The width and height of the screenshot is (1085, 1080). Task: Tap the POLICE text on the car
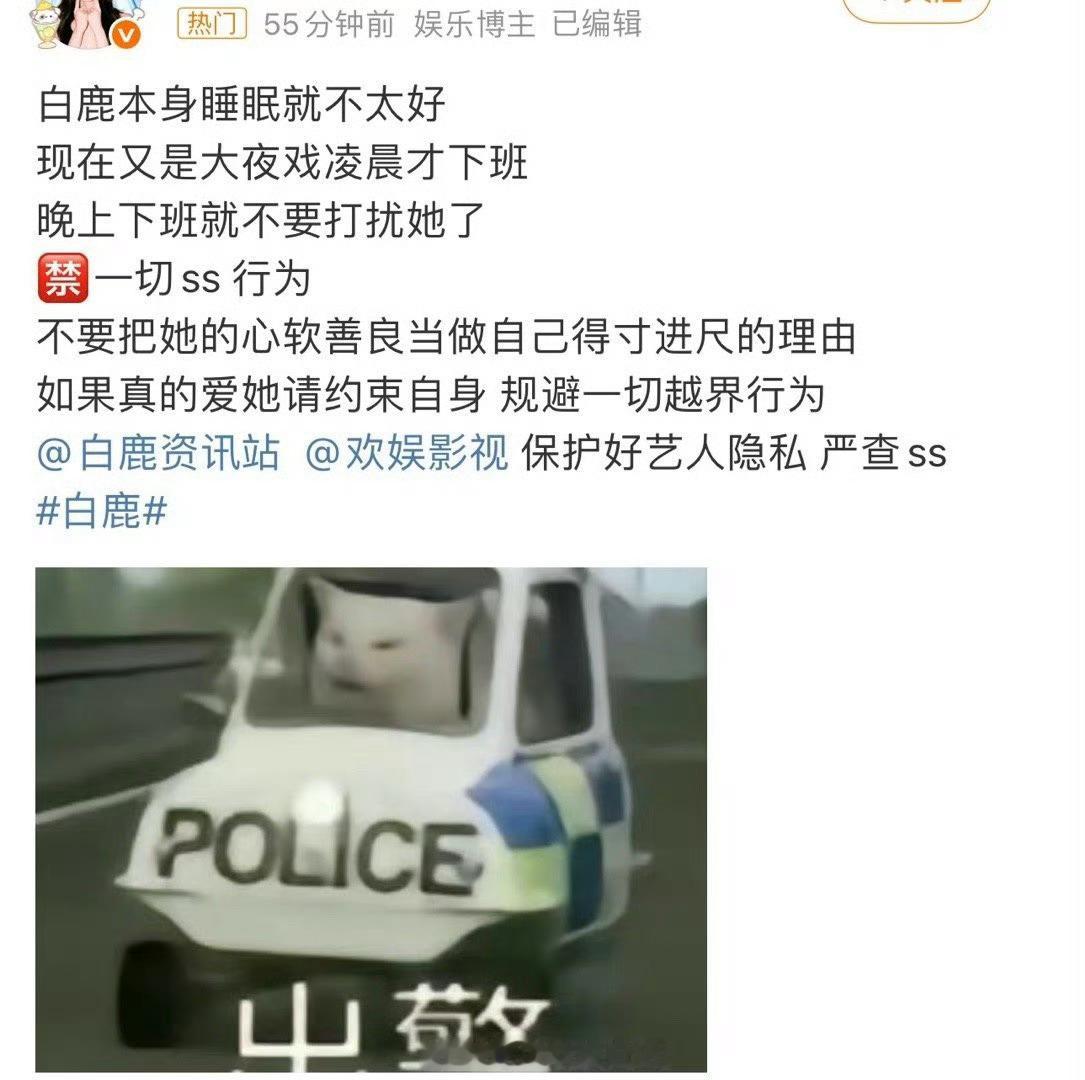point(317,853)
